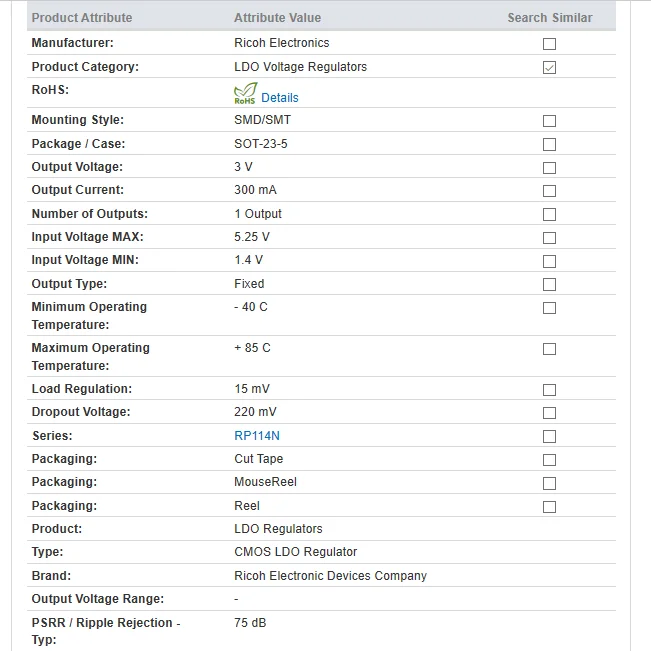Click the CMOS LDO Regulator type value
651x651 pixels.
click(x=296, y=552)
